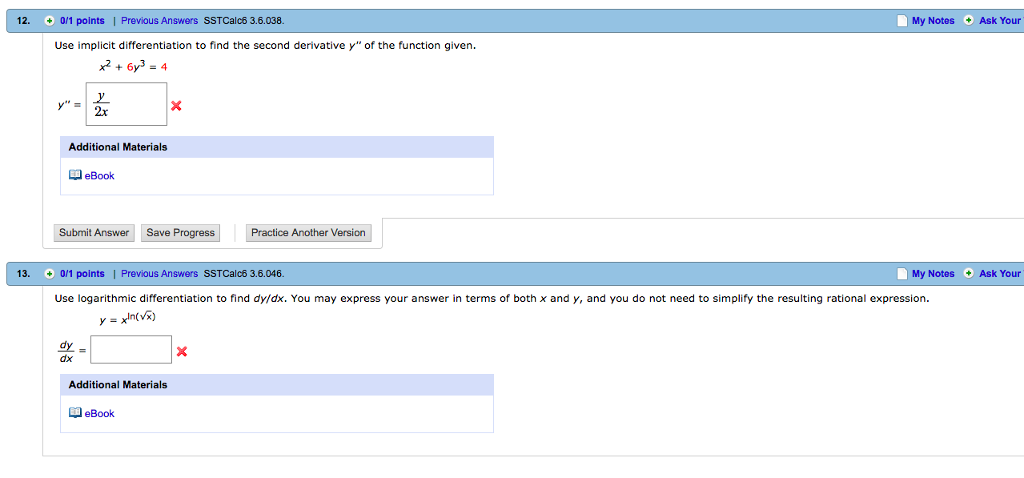Open the eBook link in question 13
Image resolution: width=1024 pixels, height=478 pixels.
(x=99, y=413)
